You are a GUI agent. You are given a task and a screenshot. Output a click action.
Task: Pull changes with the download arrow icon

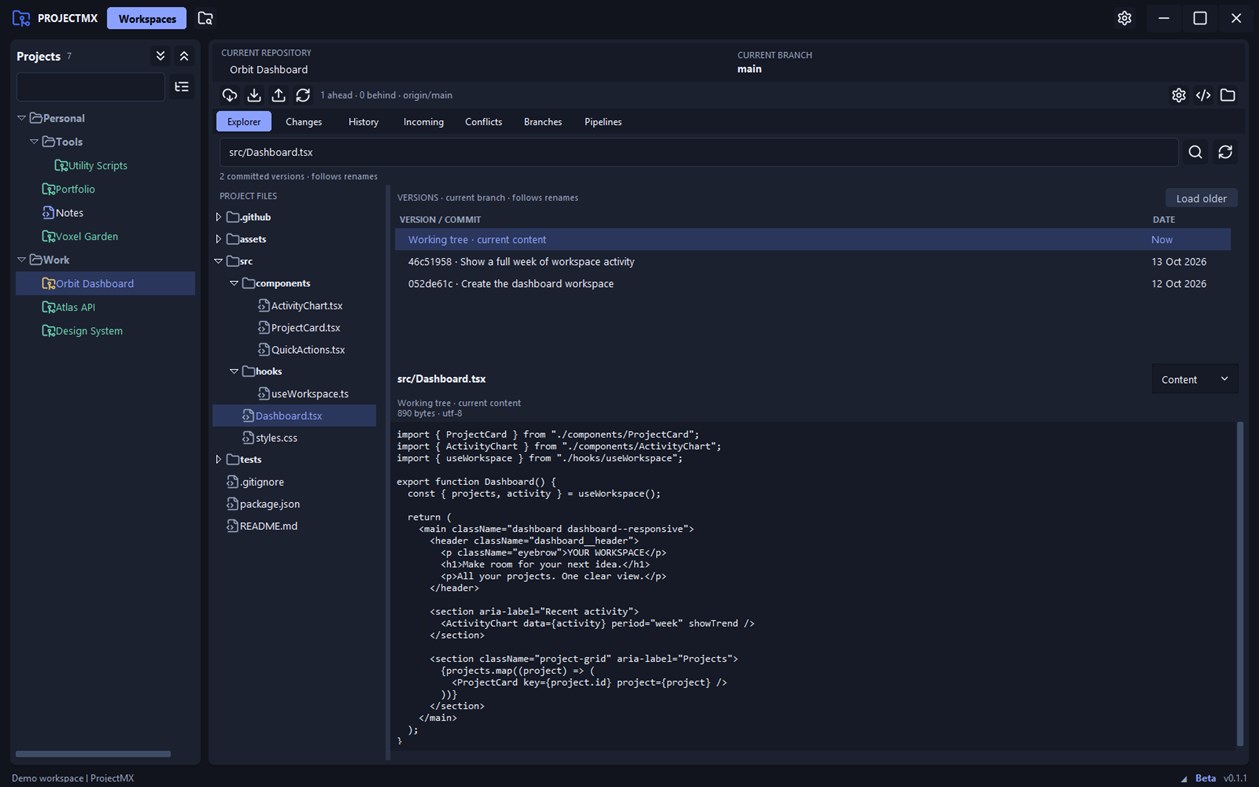tap(254, 95)
